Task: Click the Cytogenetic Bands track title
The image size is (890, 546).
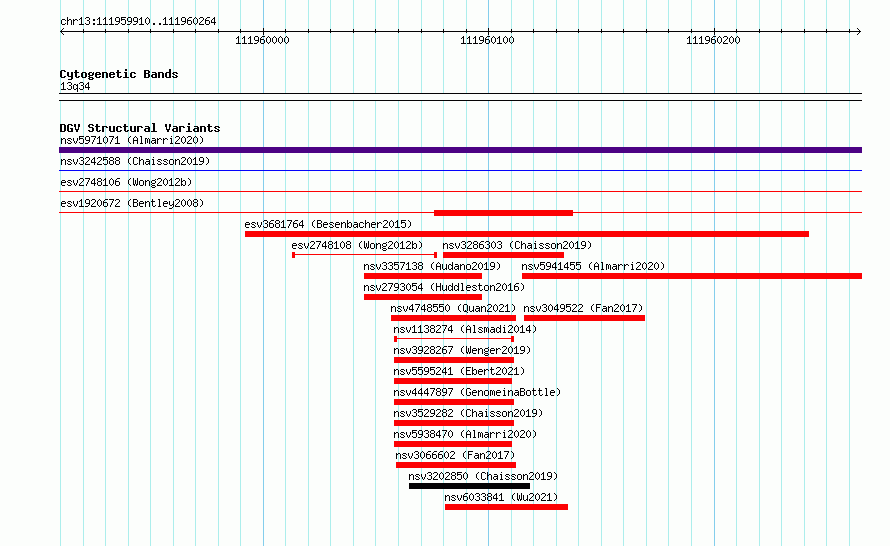Action: 119,74
